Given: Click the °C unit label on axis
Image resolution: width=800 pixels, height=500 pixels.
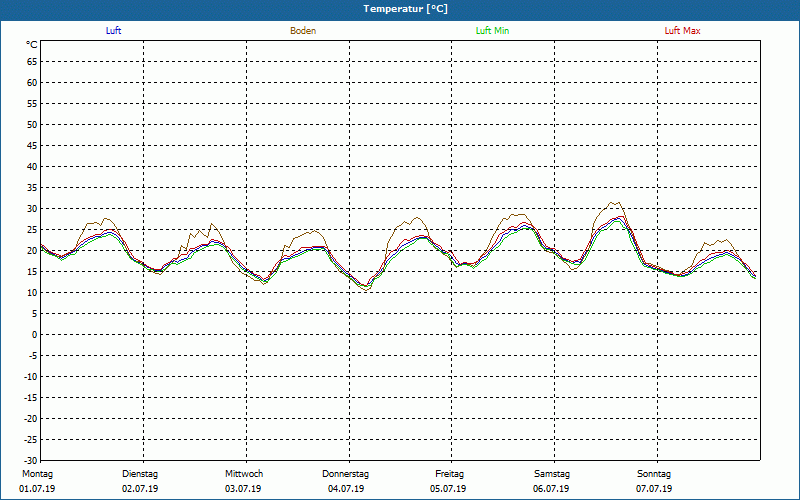Looking at the screenshot, I should (x=32, y=45).
